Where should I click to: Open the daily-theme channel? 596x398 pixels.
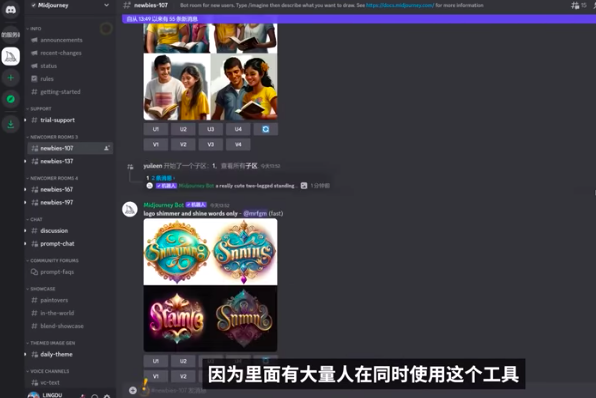click(56, 354)
